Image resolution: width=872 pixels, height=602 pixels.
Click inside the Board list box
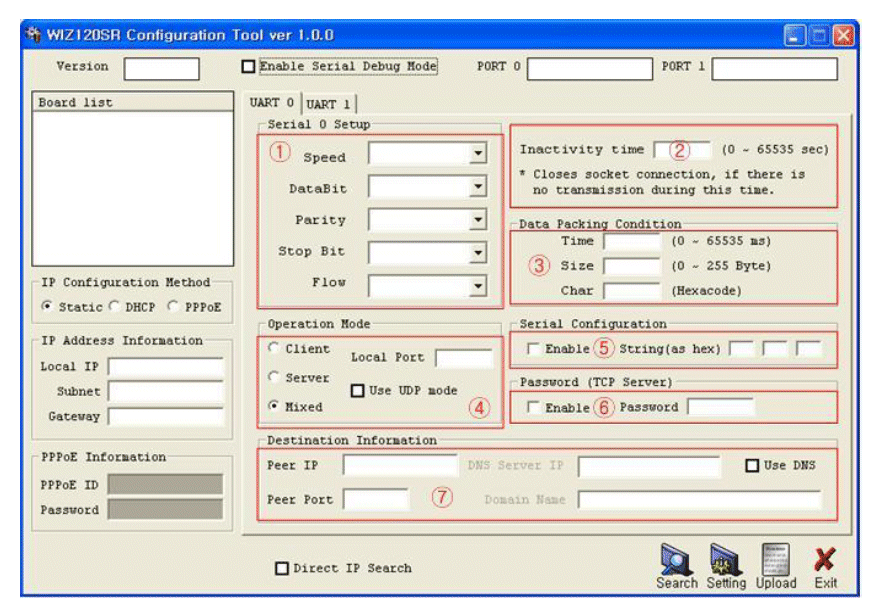133,189
